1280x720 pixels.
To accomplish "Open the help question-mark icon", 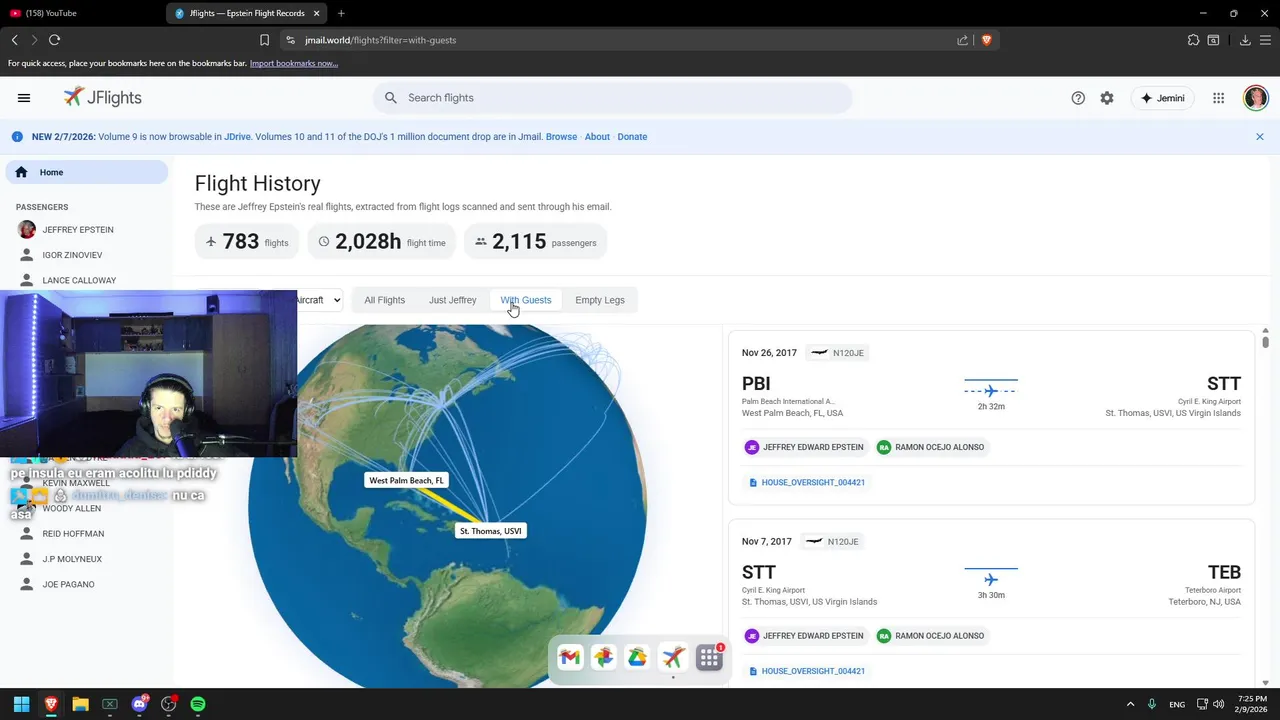I will point(1078,98).
